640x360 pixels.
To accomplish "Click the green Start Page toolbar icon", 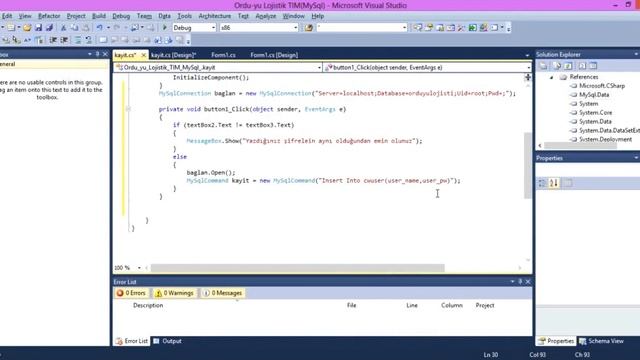I will [x=472, y=28].
